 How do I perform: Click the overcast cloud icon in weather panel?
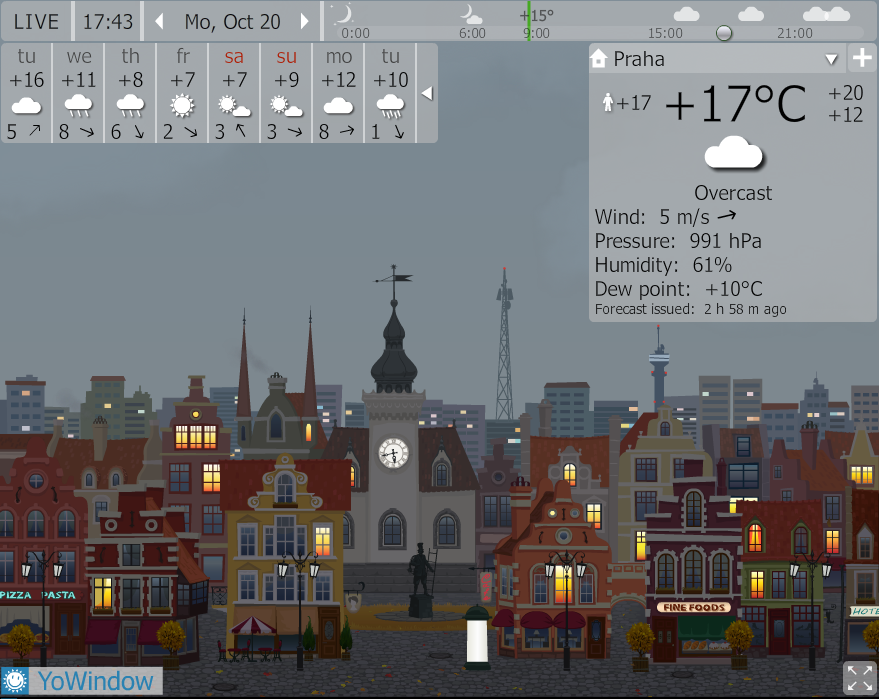click(733, 154)
